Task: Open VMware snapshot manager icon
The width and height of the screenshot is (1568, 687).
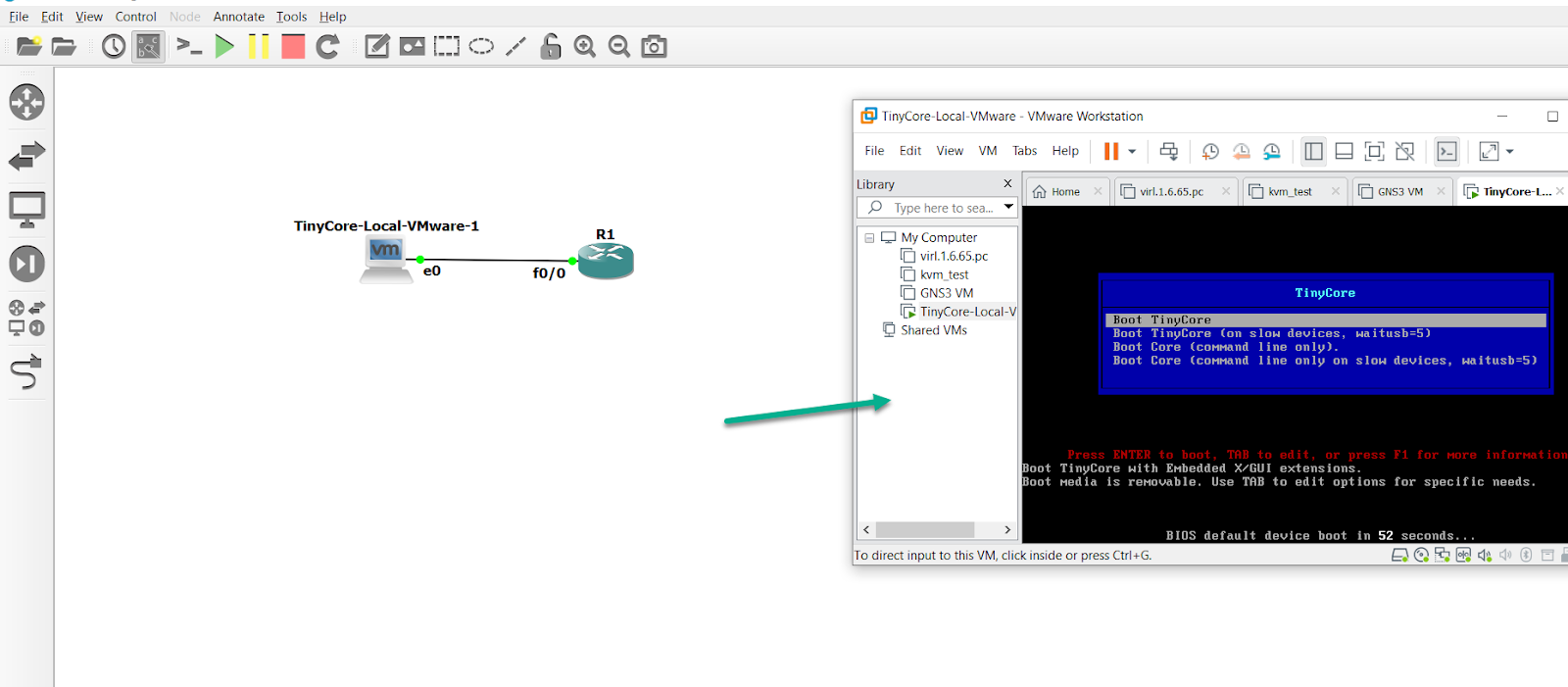Action: (1272, 151)
